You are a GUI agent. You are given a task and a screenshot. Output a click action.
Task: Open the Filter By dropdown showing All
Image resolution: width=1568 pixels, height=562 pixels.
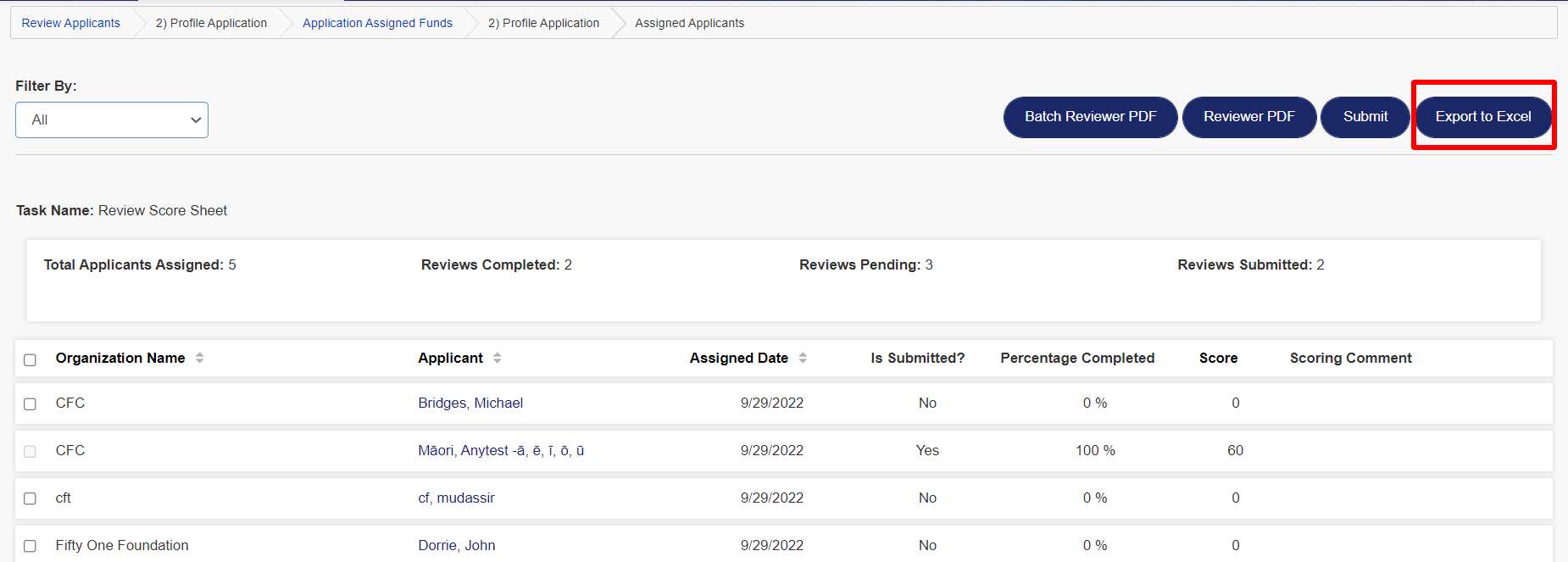[112, 120]
